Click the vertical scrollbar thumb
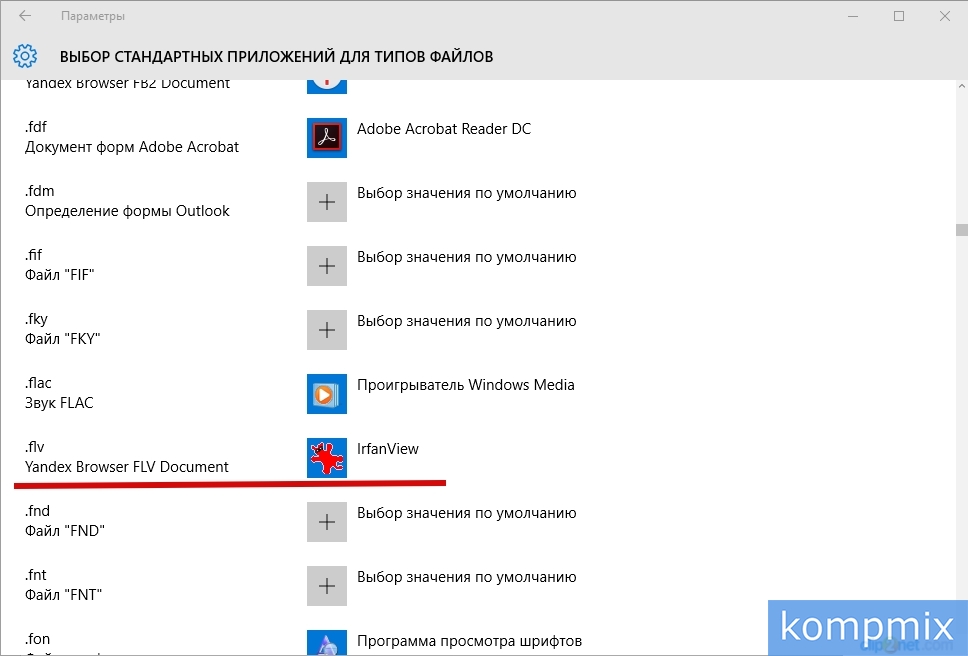968x656 pixels. pyautogui.click(x=961, y=230)
